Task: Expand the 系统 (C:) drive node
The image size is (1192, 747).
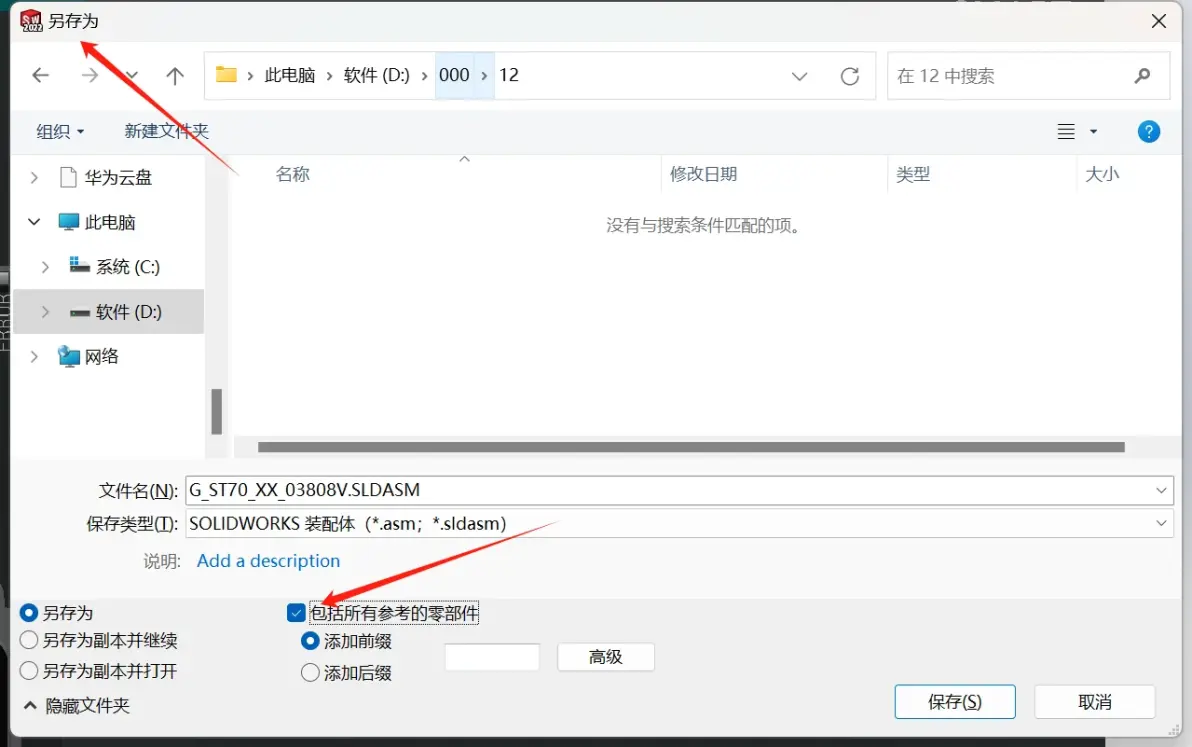Action: [x=46, y=267]
